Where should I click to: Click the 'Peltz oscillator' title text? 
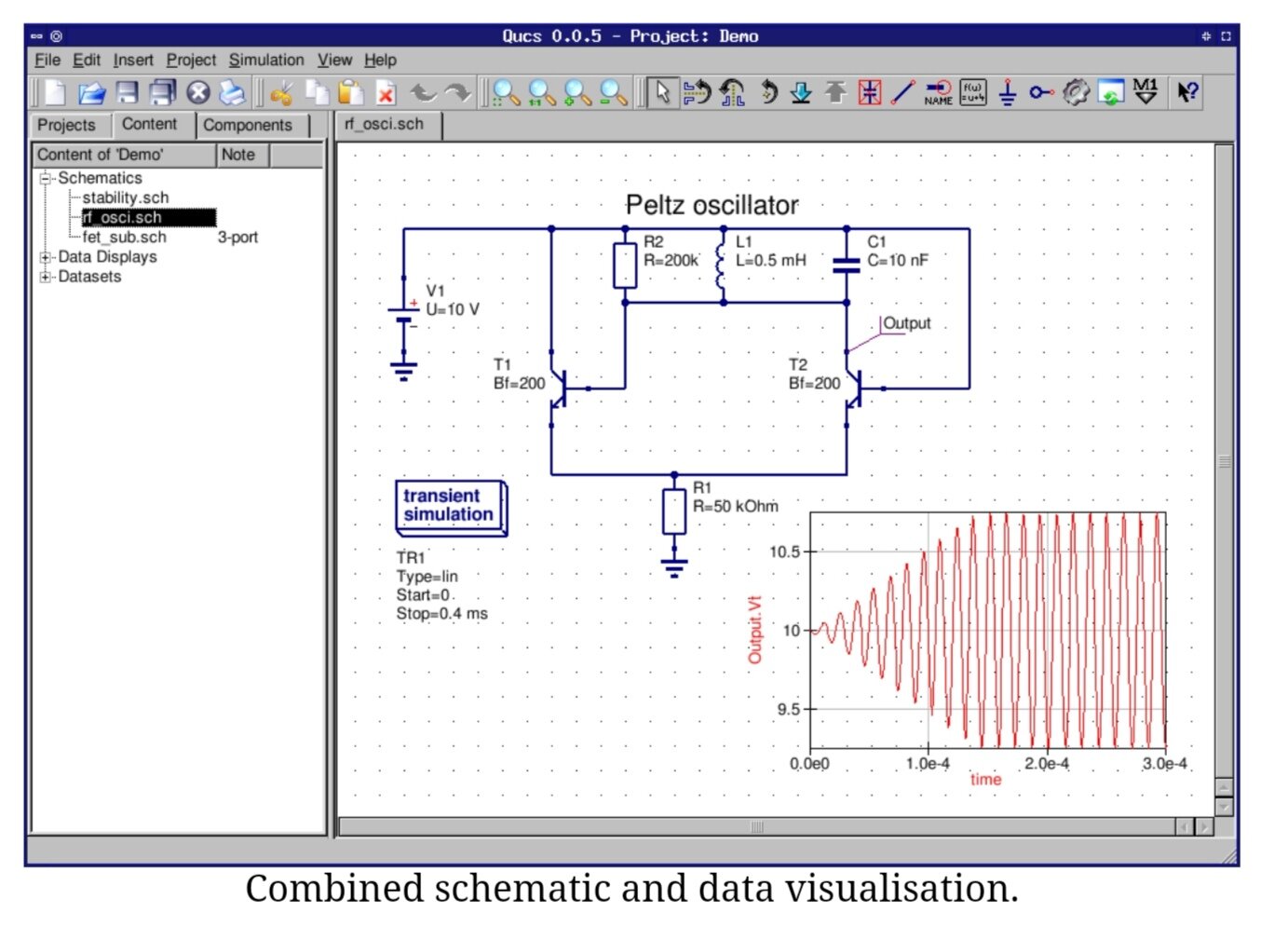tap(712, 205)
